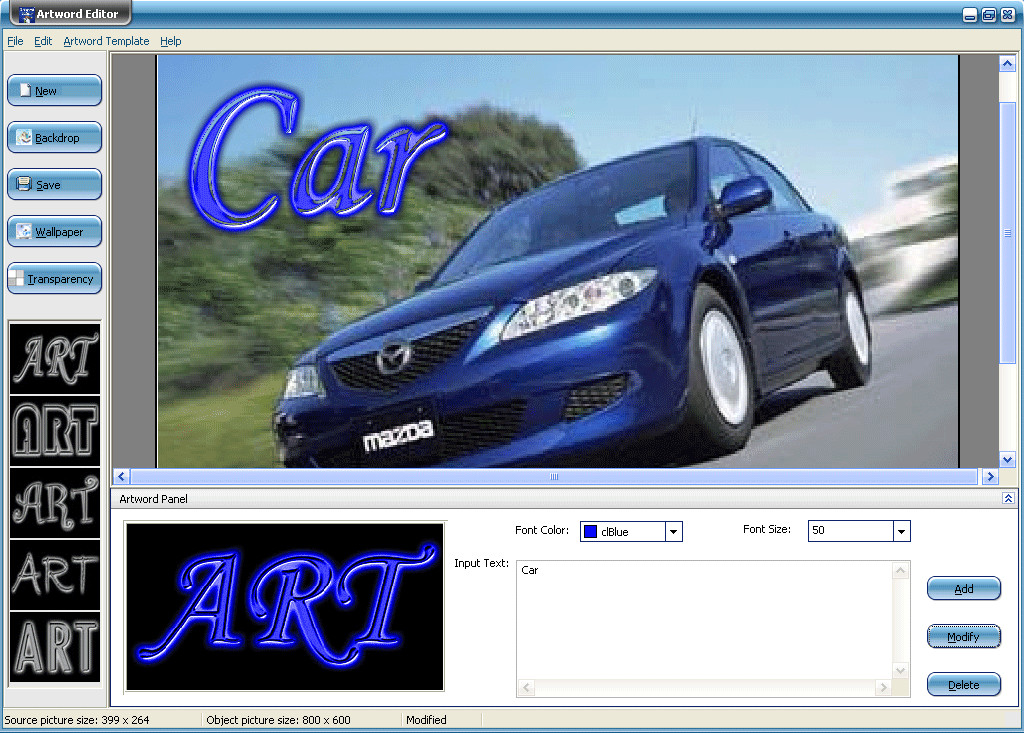1024x733 pixels.
Task: Select the first ART style thumbnail
Action: tap(55, 359)
